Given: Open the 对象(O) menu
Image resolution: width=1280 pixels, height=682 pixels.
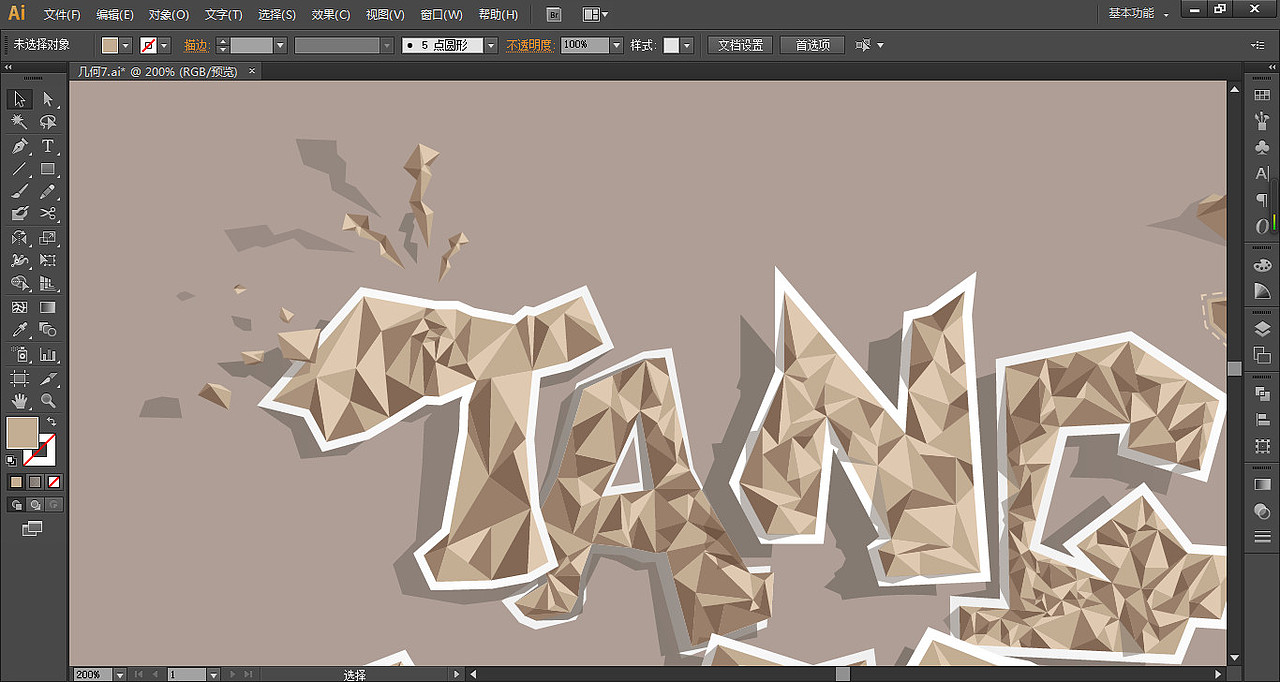Looking at the screenshot, I should 169,15.
